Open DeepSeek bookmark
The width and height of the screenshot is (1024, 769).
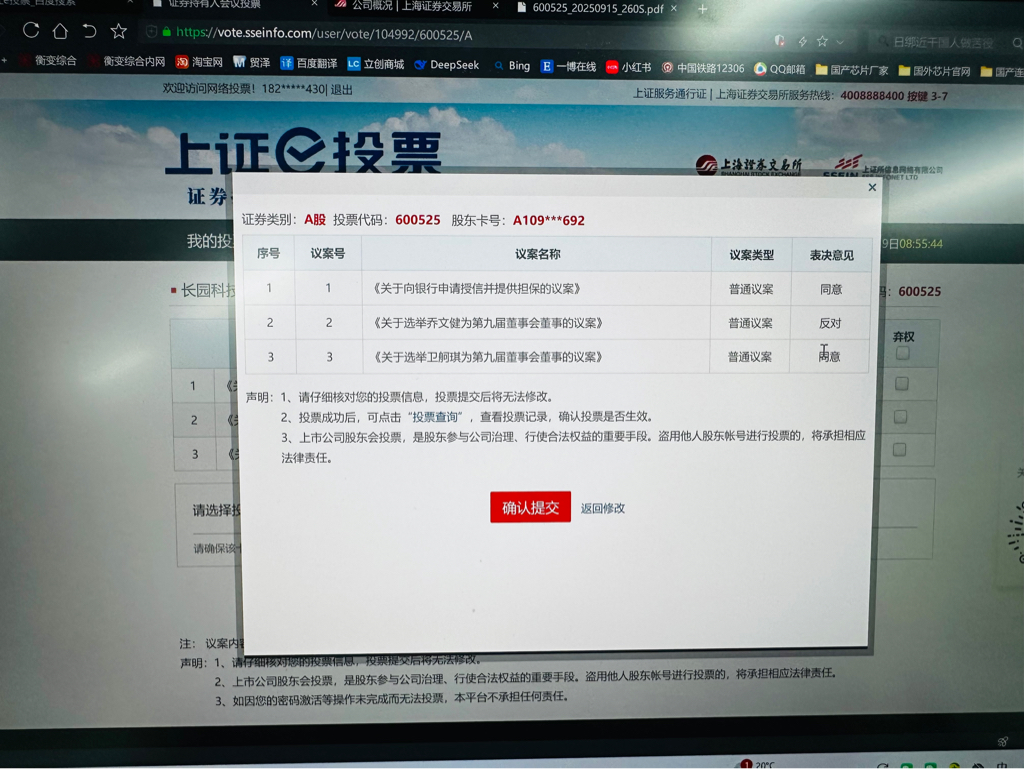point(447,65)
